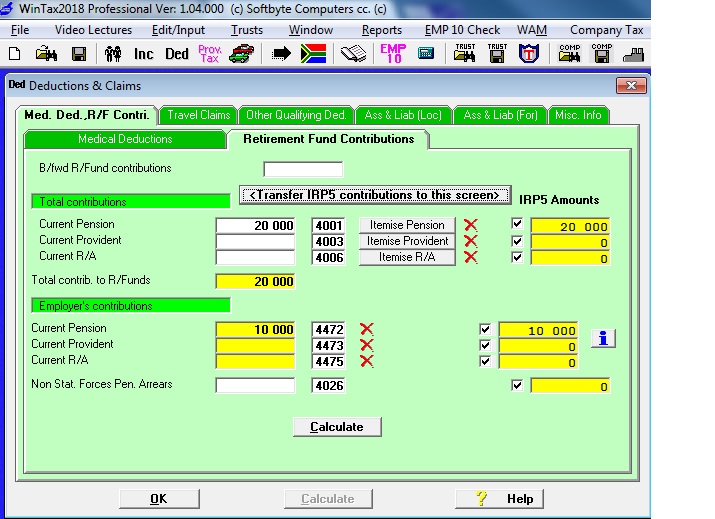This screenshot has width=715, height=519.
Task: Click the blue info icon beside employer amounts
Action: (603, 338)
